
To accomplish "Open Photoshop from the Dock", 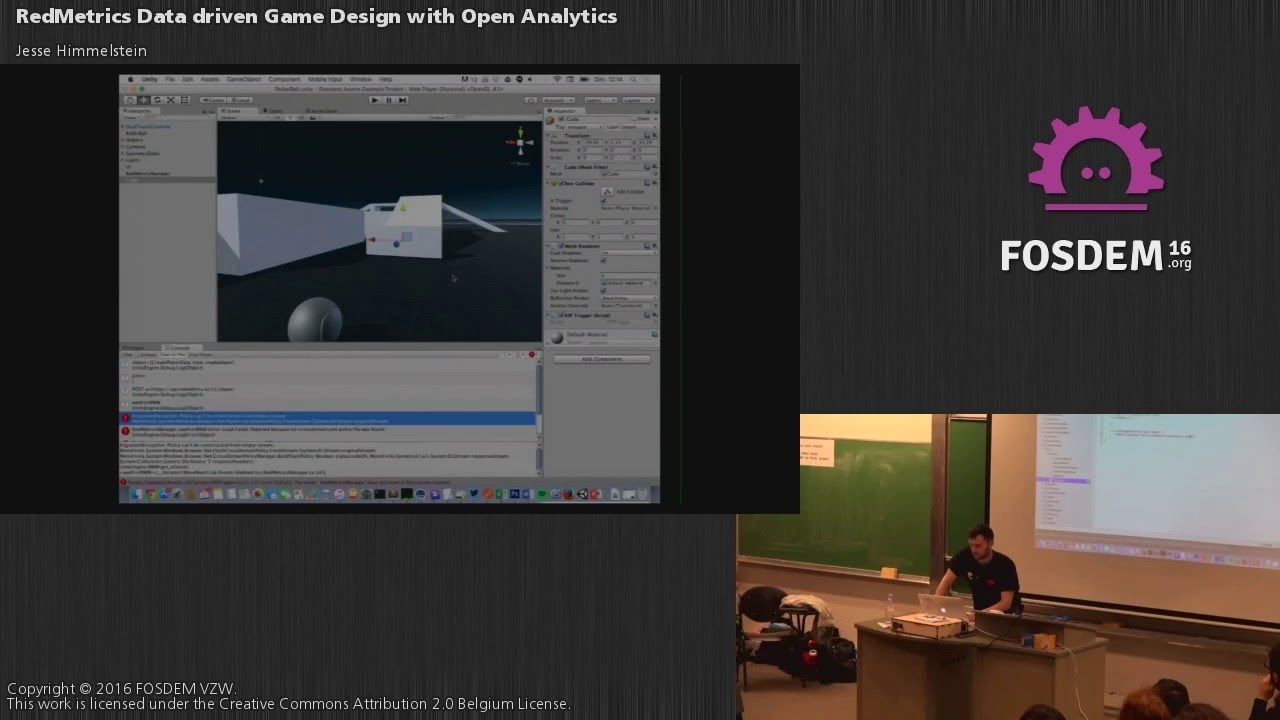I will [x=515, y=494].
